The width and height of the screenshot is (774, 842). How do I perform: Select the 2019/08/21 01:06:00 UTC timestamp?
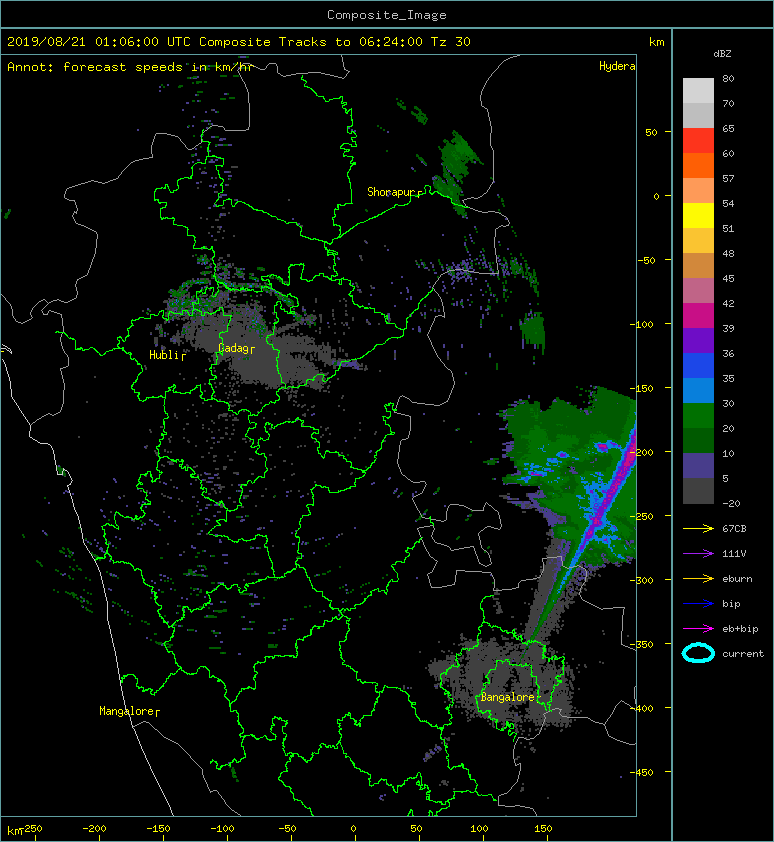[x=99, y=42]
